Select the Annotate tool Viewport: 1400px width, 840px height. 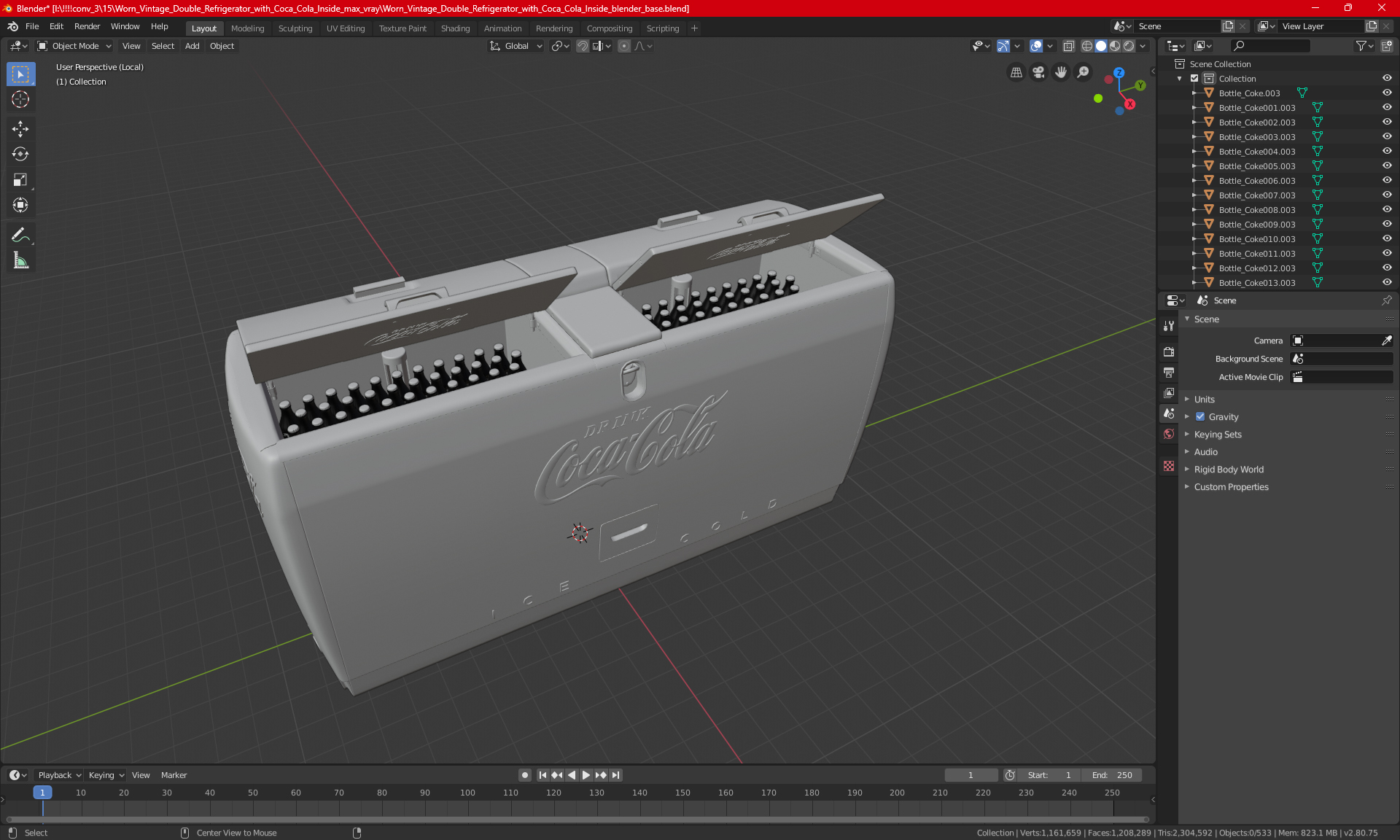coord(20,235)
